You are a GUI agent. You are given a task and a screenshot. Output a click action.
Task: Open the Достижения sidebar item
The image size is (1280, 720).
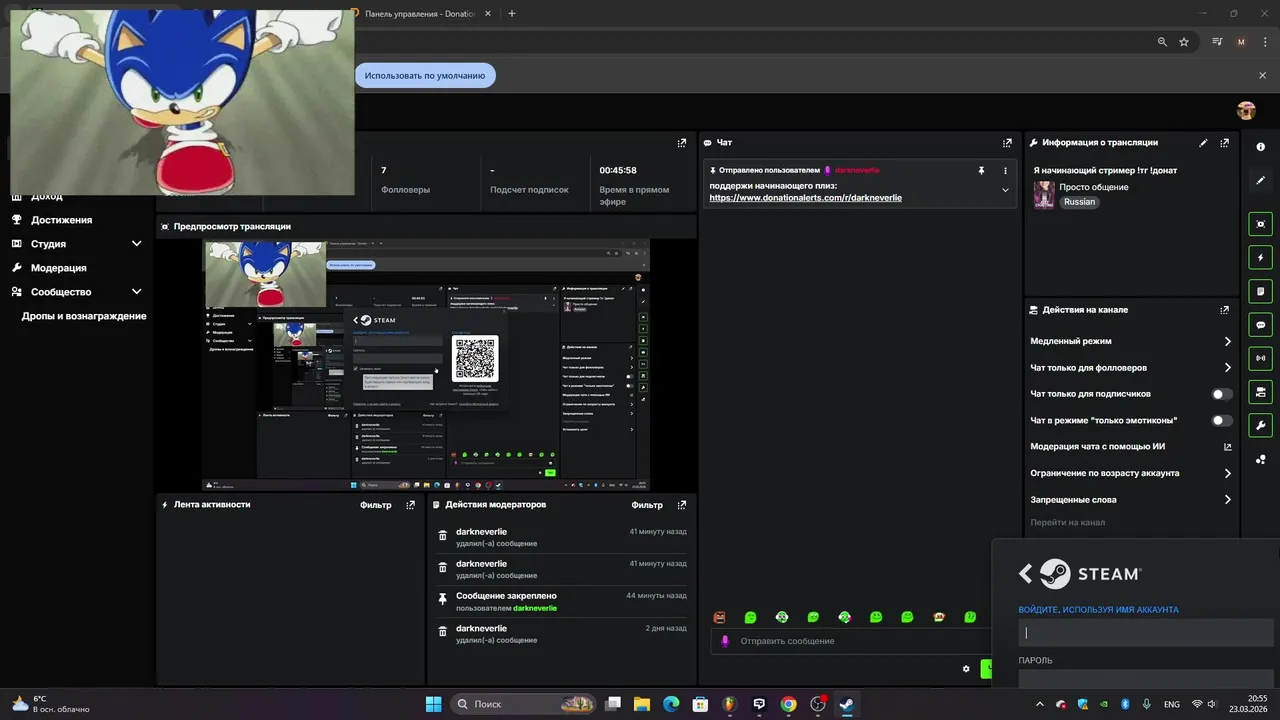pos(61,220)
